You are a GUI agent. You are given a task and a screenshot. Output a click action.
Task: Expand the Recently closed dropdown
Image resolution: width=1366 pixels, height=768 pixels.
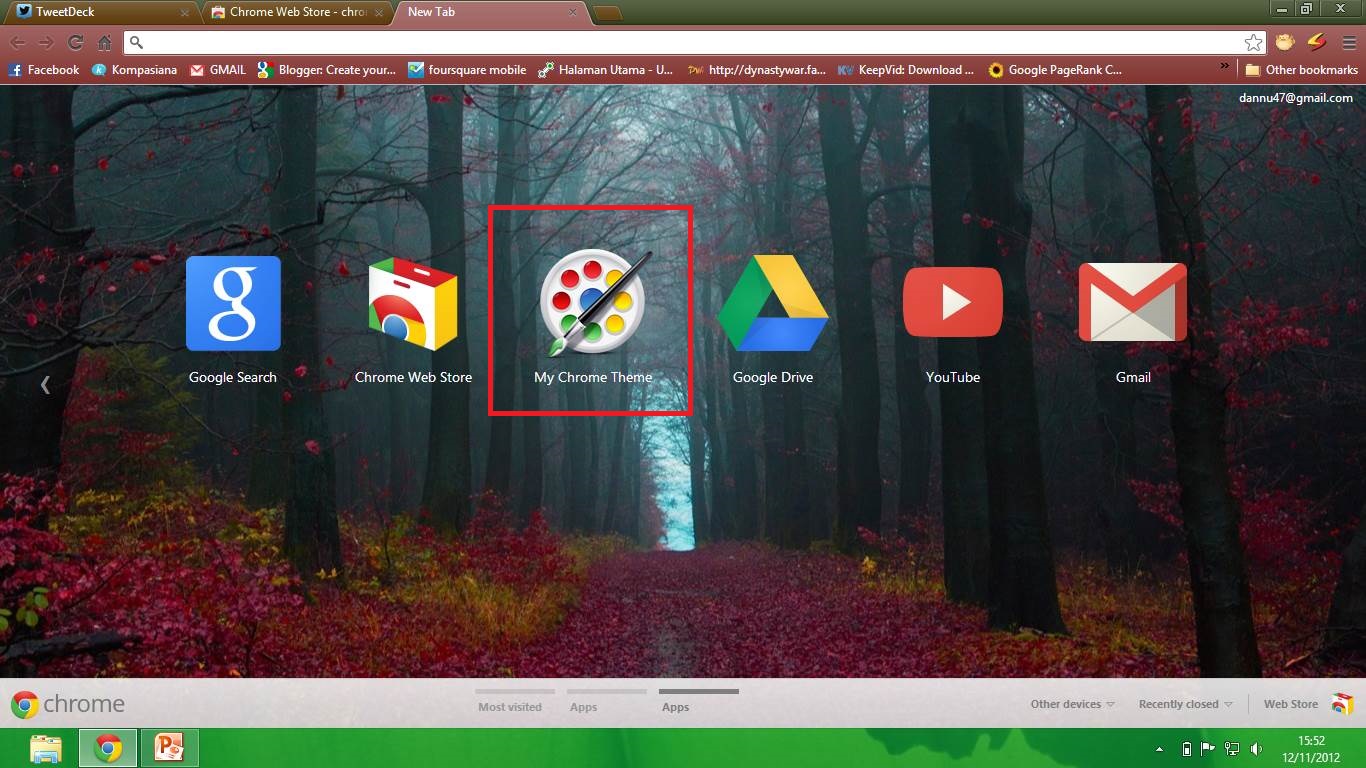click(x=1186, y=704)
